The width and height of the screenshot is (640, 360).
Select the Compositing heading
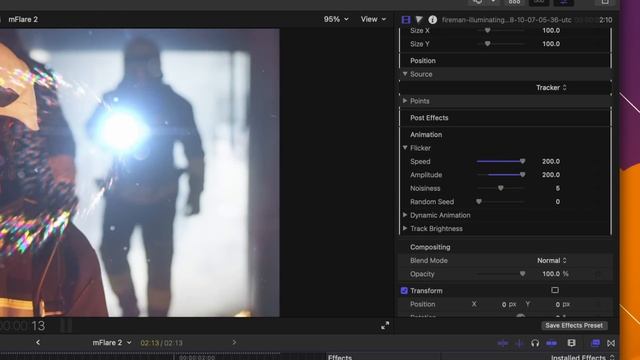[x=430, y=247]
